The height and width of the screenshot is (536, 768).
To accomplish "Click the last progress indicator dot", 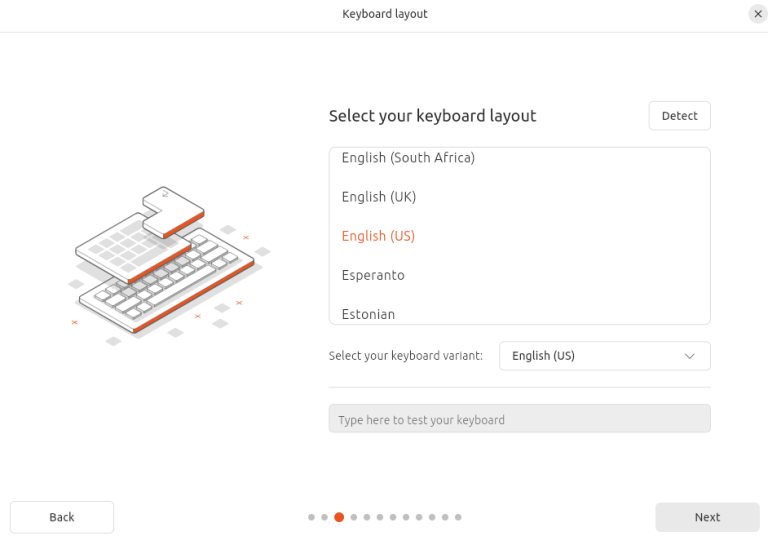I will pyautogui.click(x=458, y=517).
